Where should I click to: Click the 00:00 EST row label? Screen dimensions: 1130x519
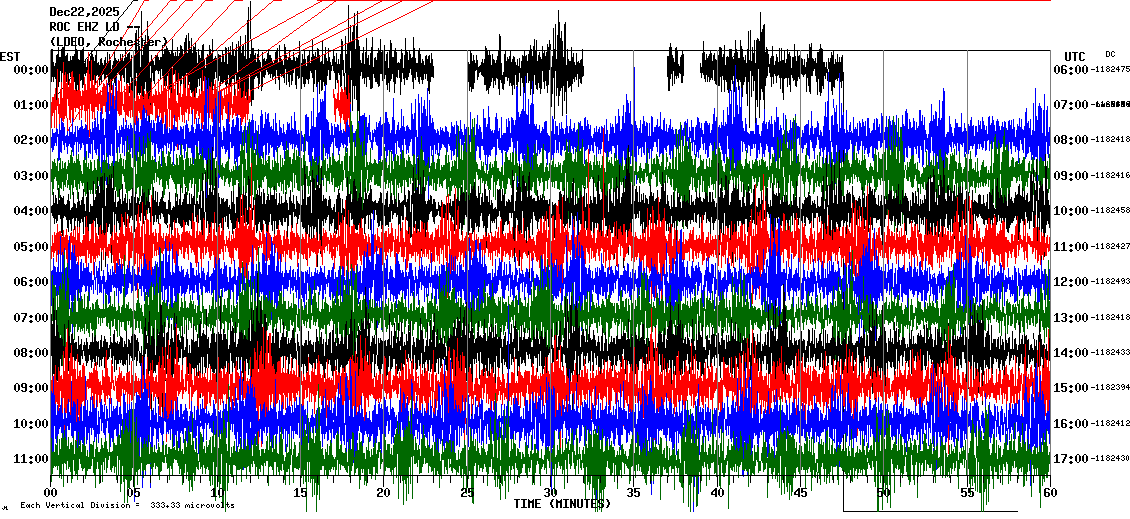click(30, 70)
